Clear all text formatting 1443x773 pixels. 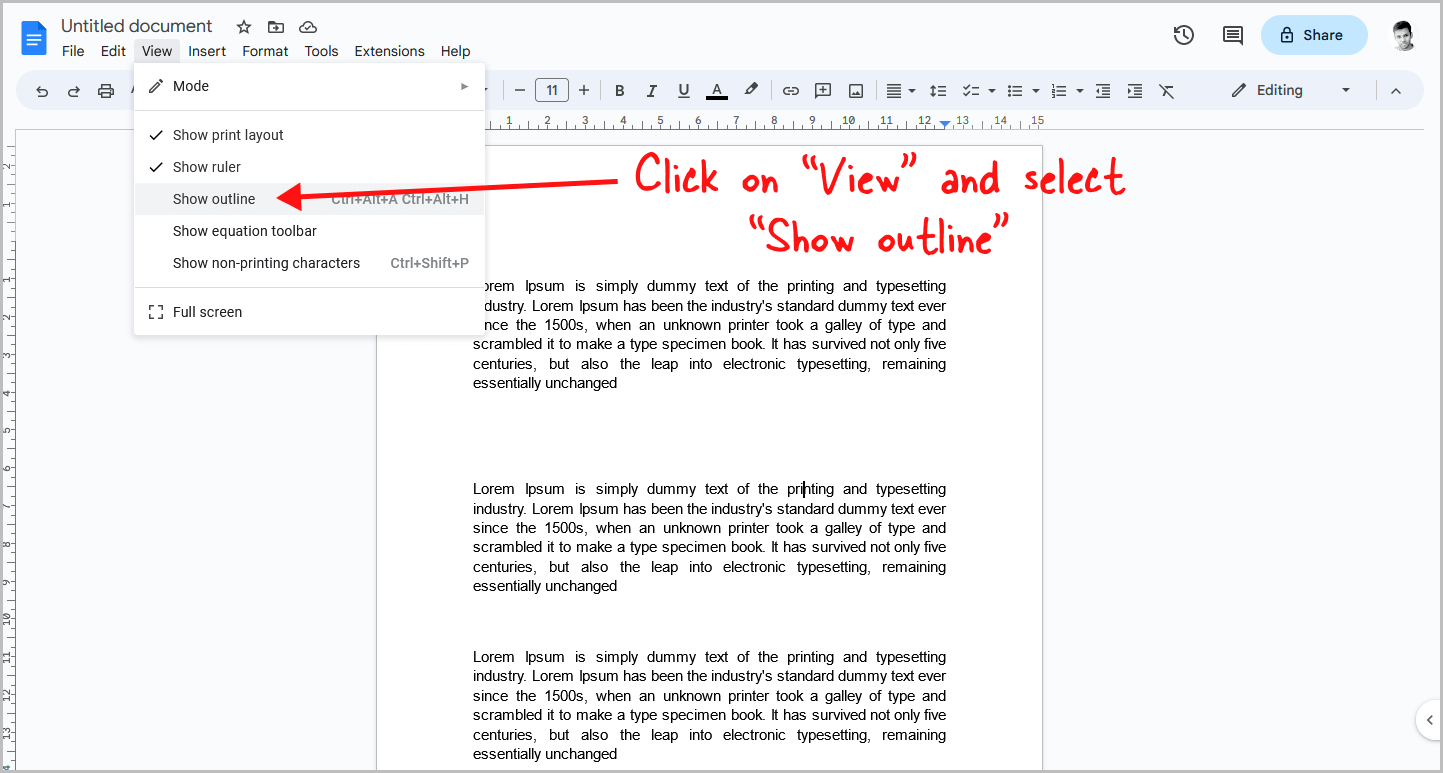point(1166,90)
